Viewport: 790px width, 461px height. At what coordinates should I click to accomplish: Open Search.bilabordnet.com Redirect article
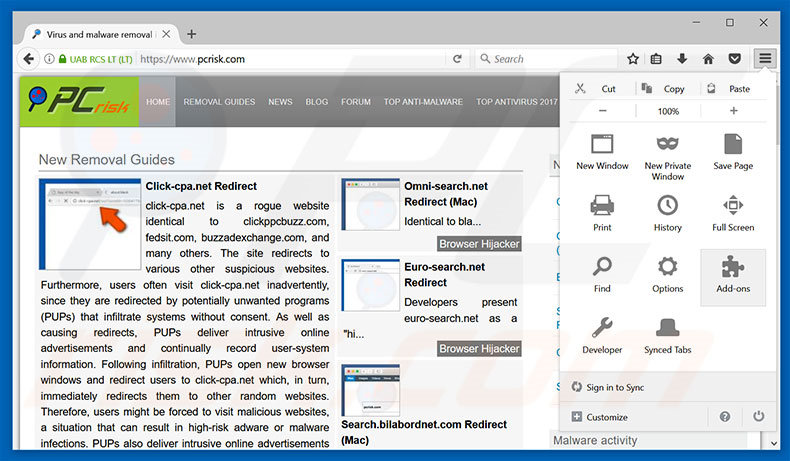pos(424,432)
